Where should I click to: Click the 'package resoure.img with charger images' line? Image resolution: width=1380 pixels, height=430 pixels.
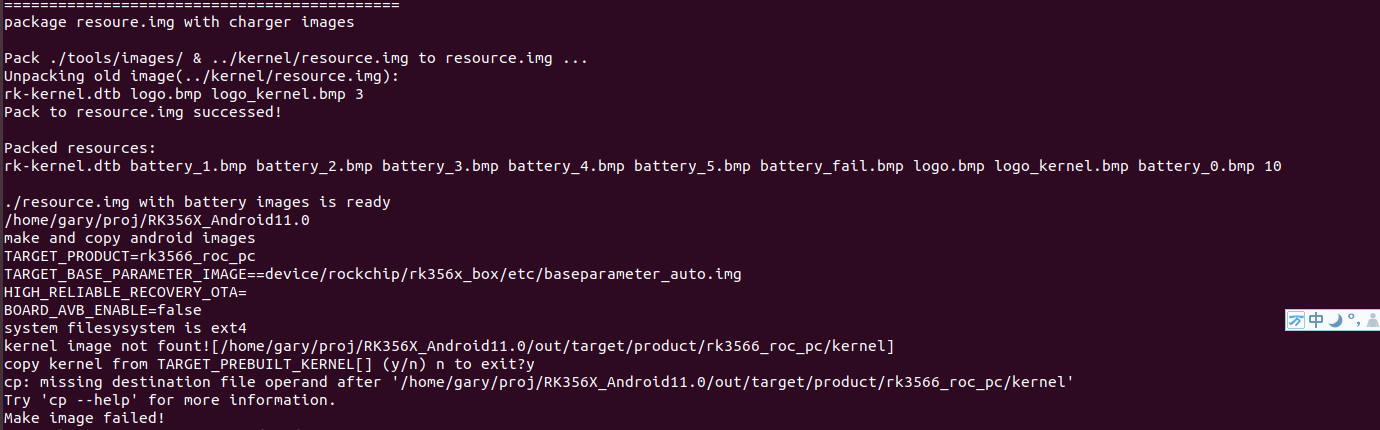tap(179, 22)
